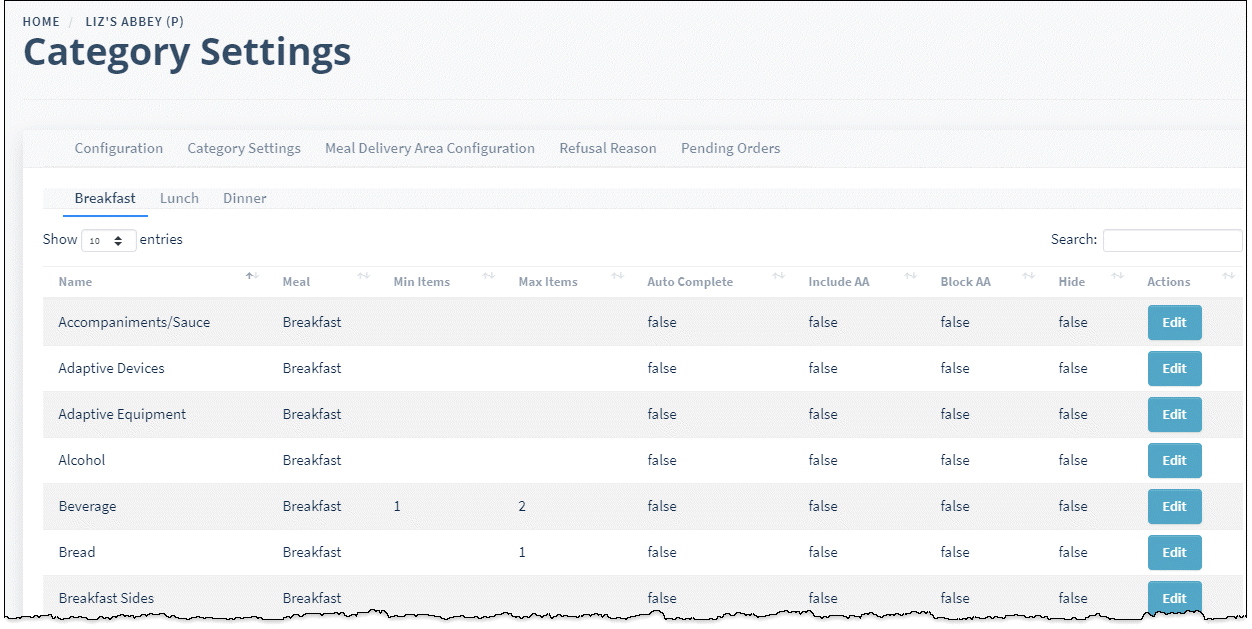The height and width of the screenshot is (629, 1252).
Task: Click the Auto Complete column header
Action: pyautogui.click(x=690, y=282)
